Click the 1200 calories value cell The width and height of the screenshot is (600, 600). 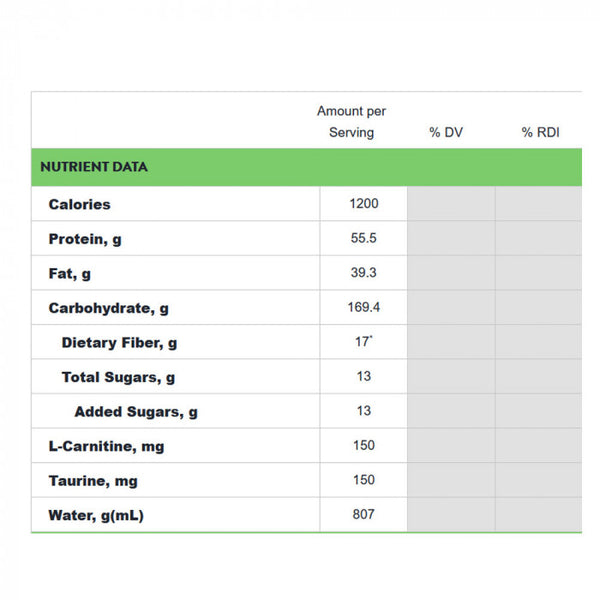click(x=363, y=204)
